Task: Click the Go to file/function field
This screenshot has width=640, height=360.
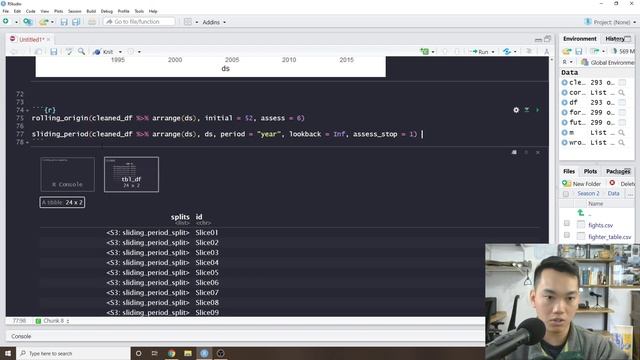Action: (x=139, y=22)
